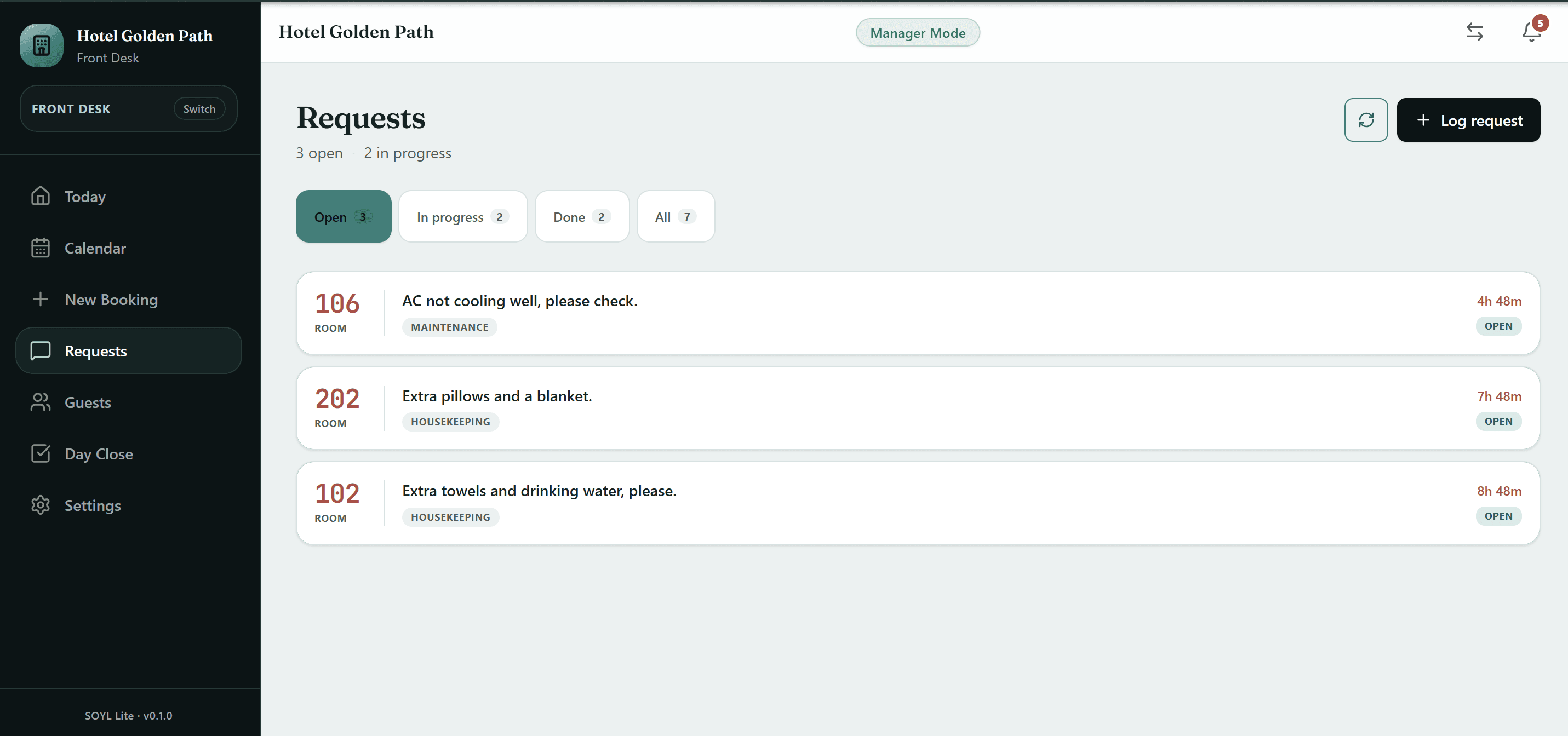Open Day Close page
The image size is (1568, 736).
click(x=128, y=454)
